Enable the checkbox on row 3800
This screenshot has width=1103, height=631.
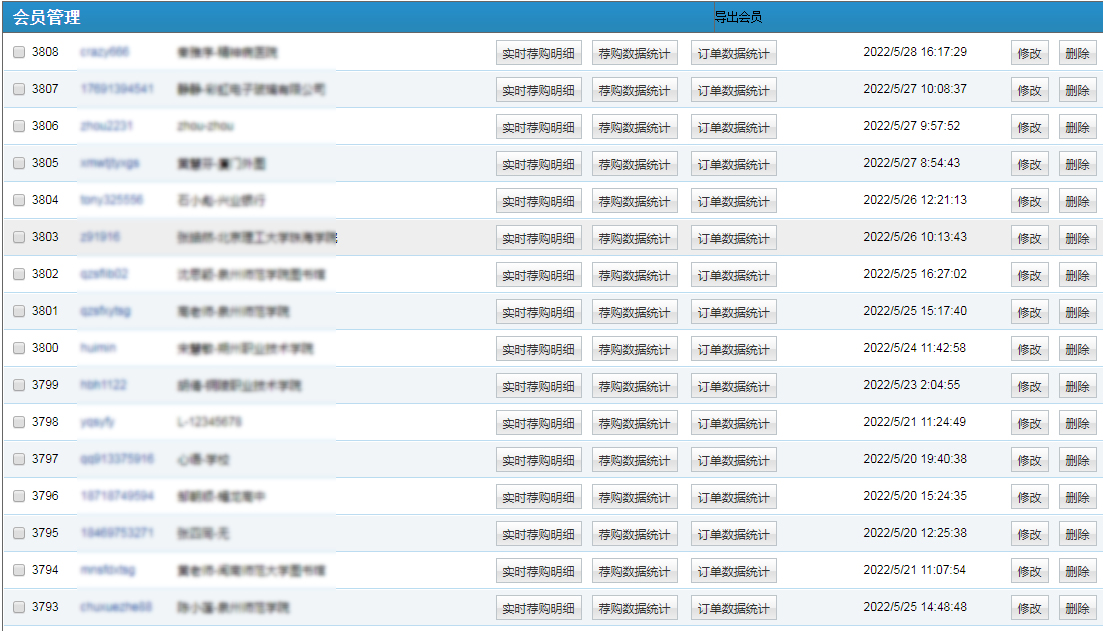point(19,348)
